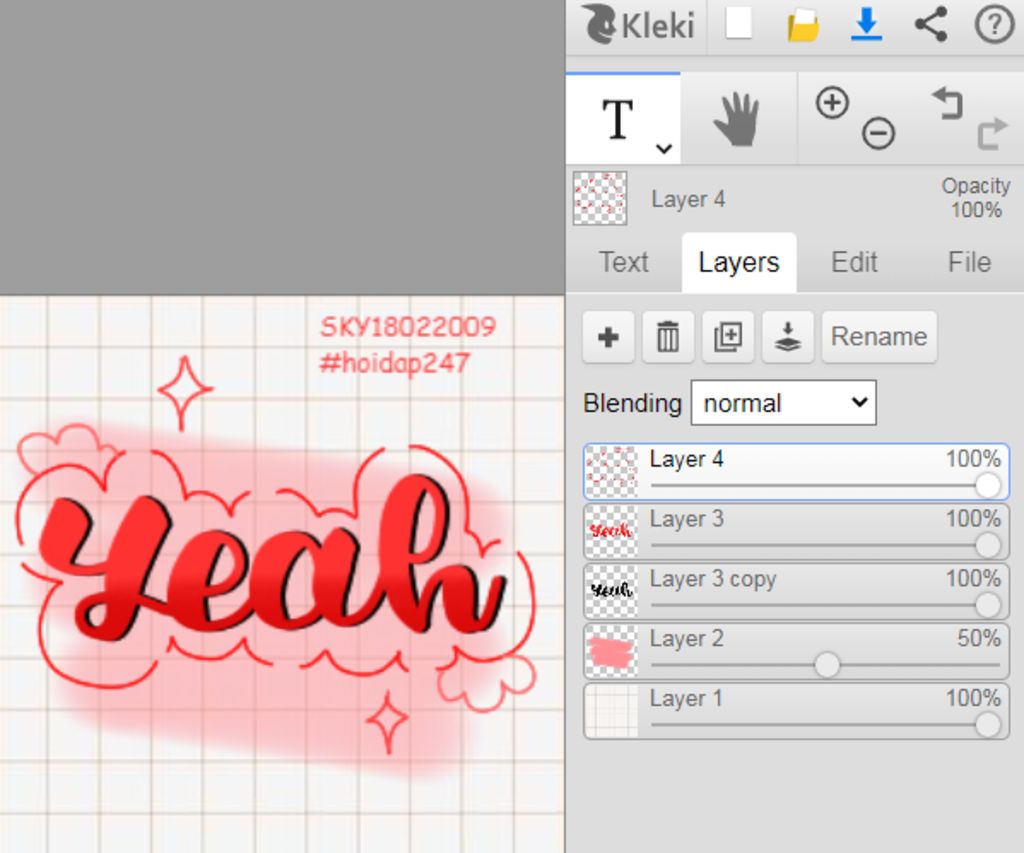Select Layer 3 copy in the list
The height and width of the screenshot is (853, 1024).
(796, 591)
